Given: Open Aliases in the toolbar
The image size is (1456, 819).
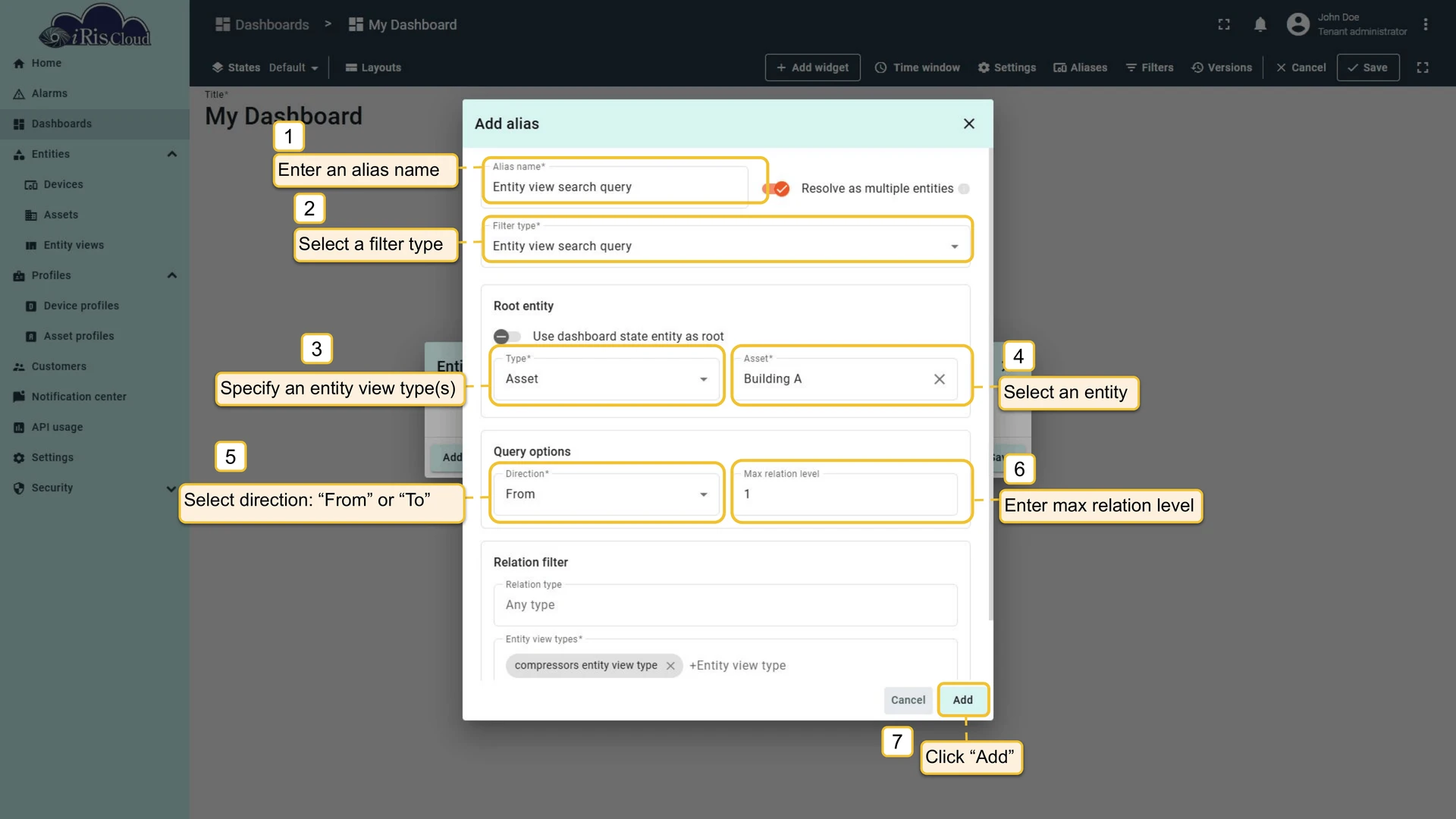Looking at the screenshot, I should click(1080, 67).
